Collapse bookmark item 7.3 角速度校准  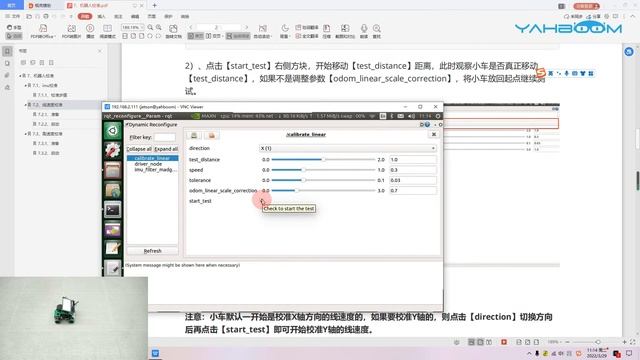pos(25,134)
